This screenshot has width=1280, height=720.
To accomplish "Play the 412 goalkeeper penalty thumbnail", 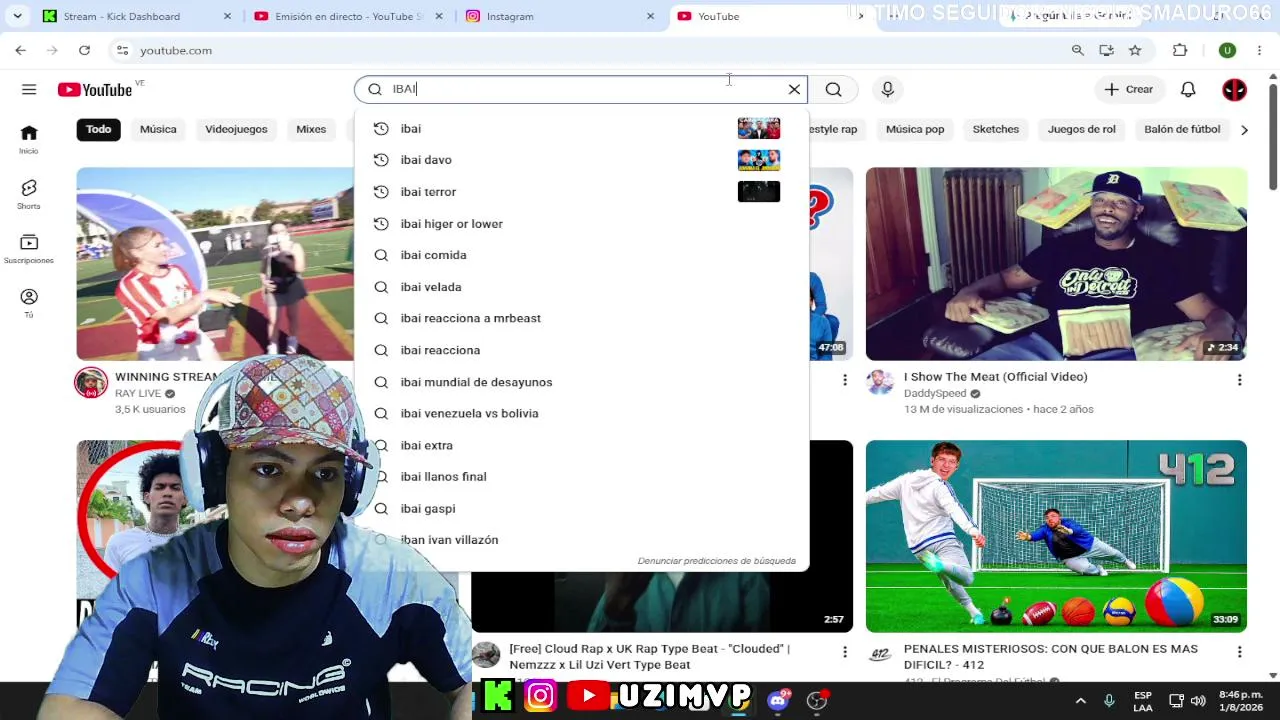I will (1056, 536).
